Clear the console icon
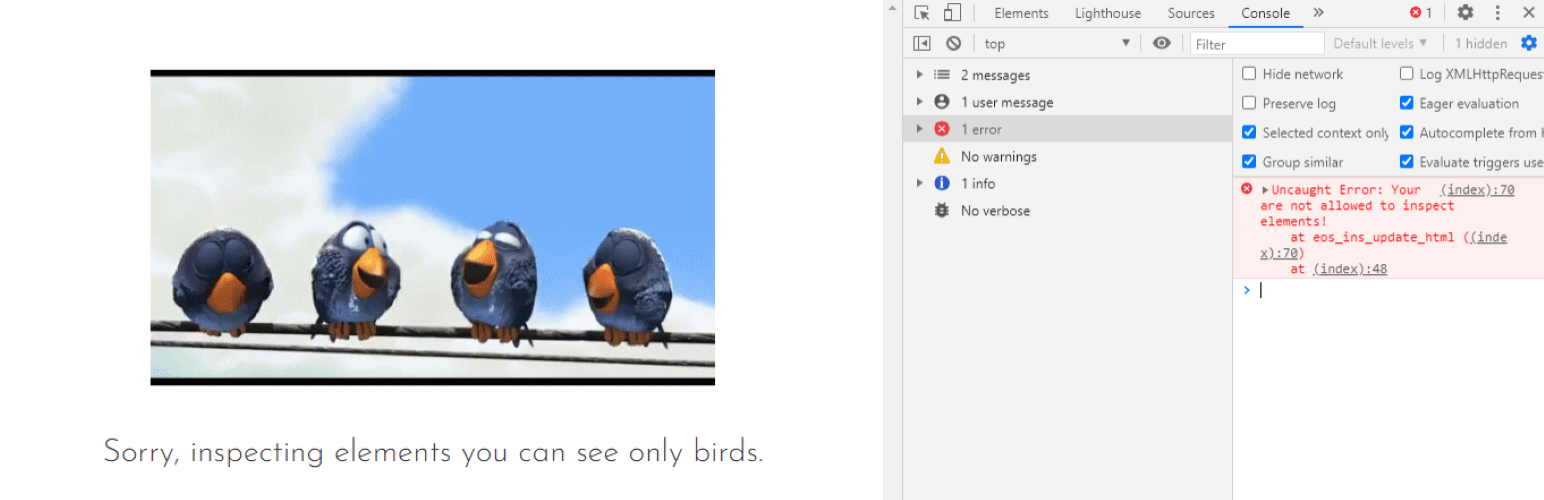The height and width of the screenshot is (500, 1544). click(x=953, y=43)
